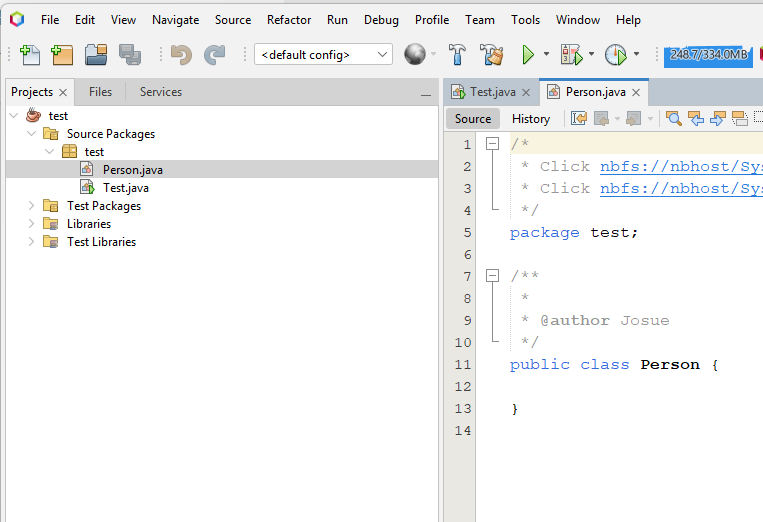Expand the Libraries tree node
The width and height of the screenshot is (763, 522).
31,224
